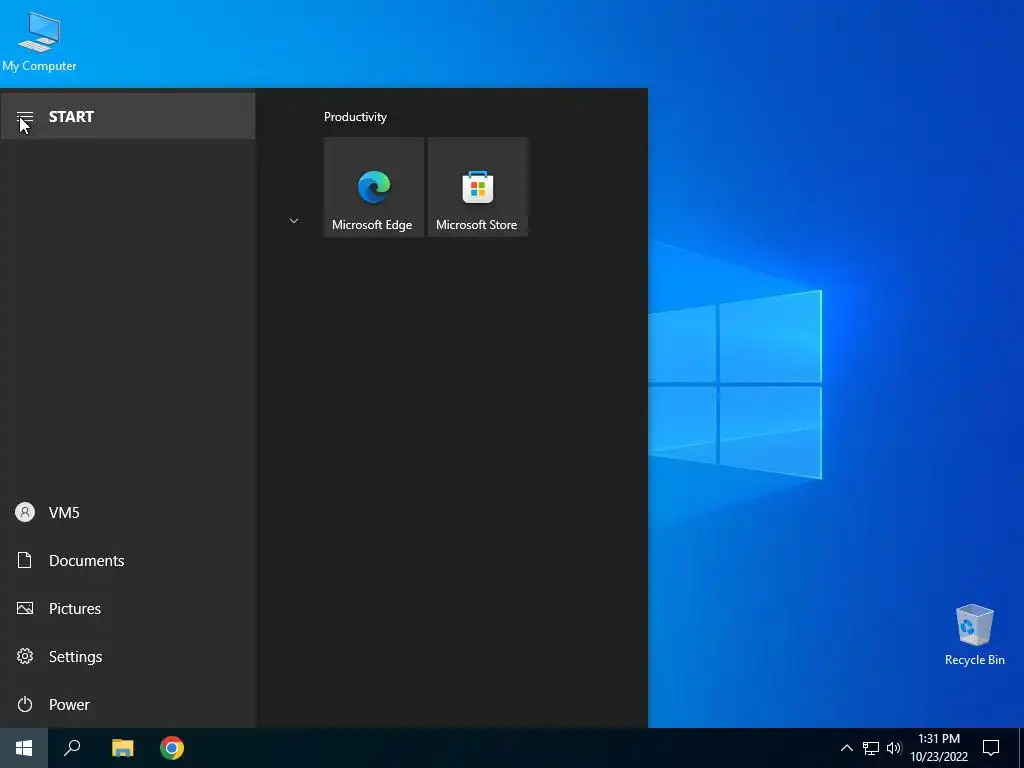This screenshot has width=1024, height=768.
Task: Click the Show desktop sliver
Action: tap(1021, 748)
